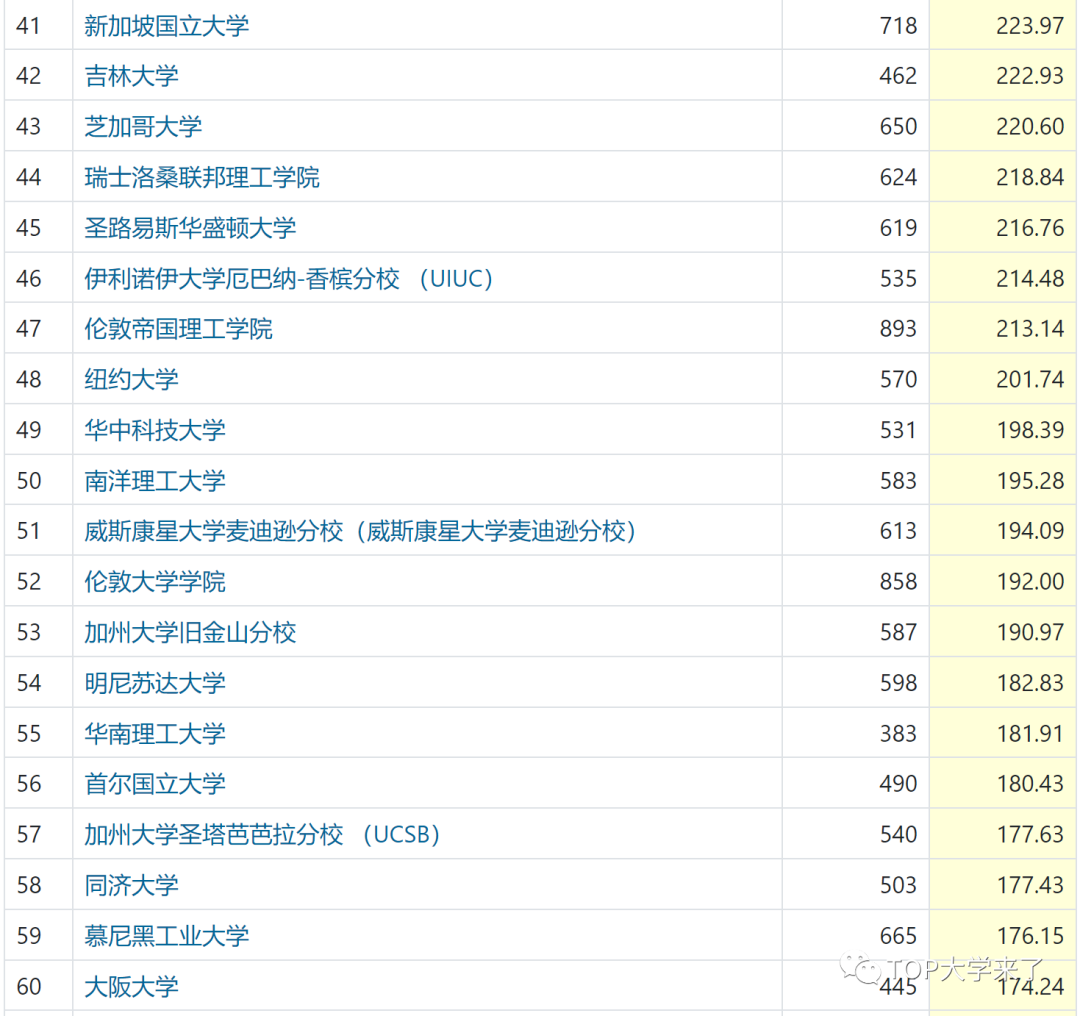Screen dimensions: 1080x1016
Task: Click 明尼苏达大学 link
Action: pyautogui.click(x=155, y=683)
